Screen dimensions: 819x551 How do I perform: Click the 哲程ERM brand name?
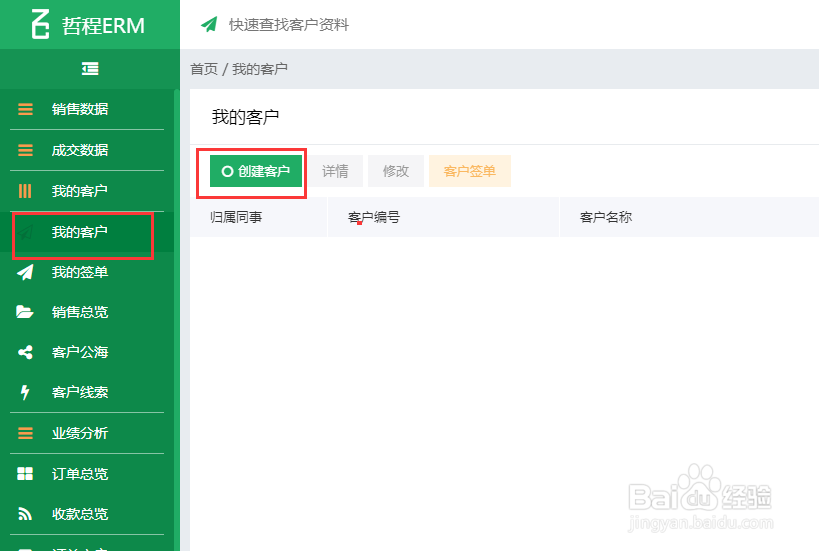pyautogui.click(x=103, y=26)
